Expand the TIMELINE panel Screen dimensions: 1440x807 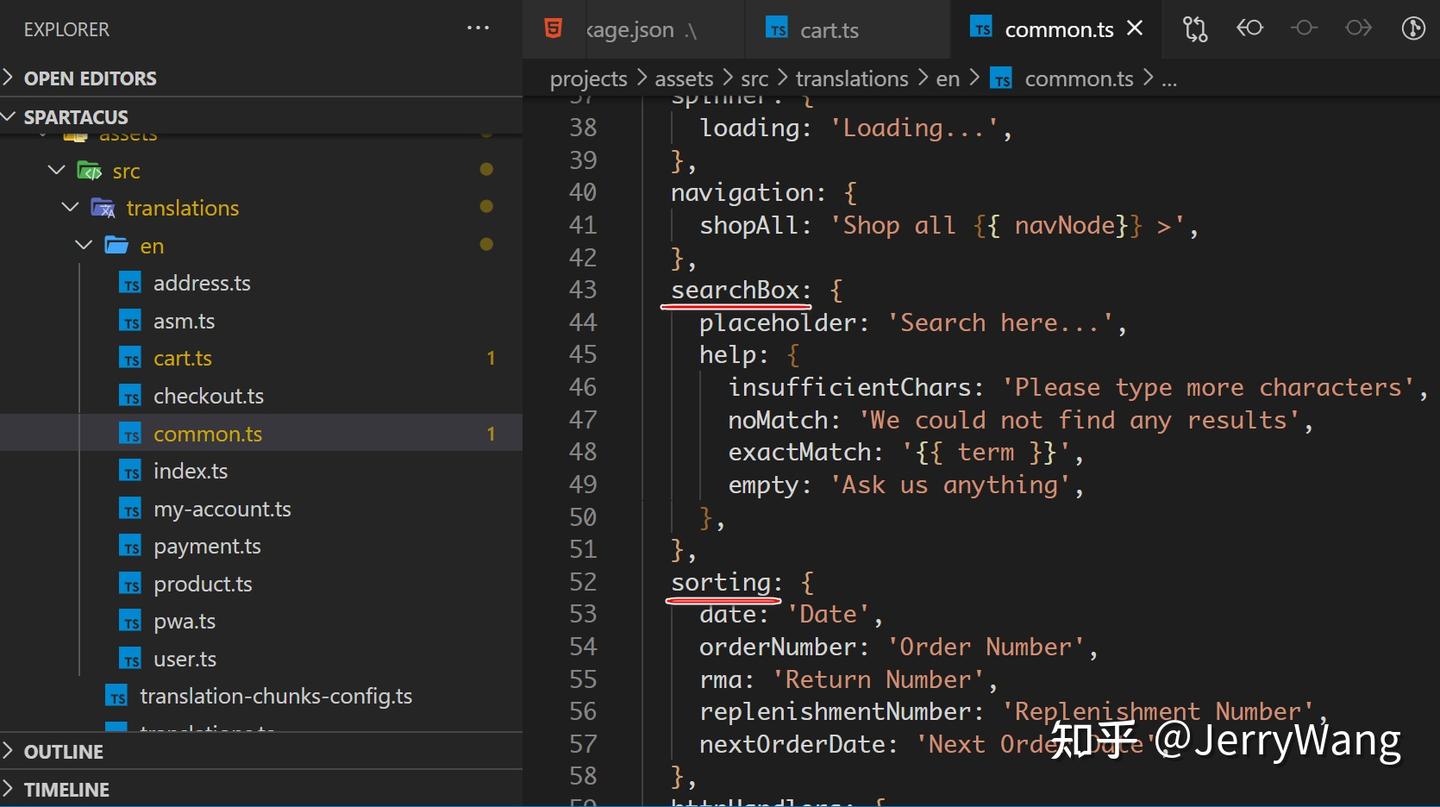[261, 789]
